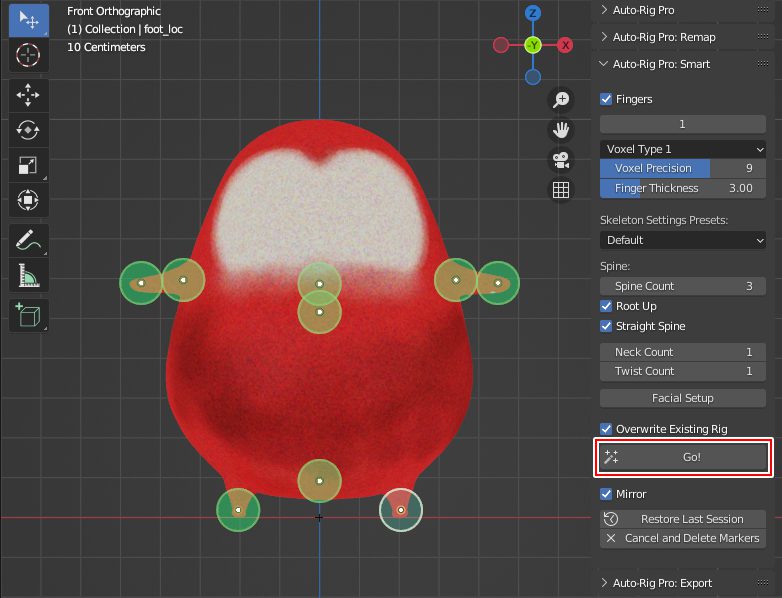Disable the Straight Spine option
Image resolution: width=782 pixels, height=598 pixels.
coord(606,326)
